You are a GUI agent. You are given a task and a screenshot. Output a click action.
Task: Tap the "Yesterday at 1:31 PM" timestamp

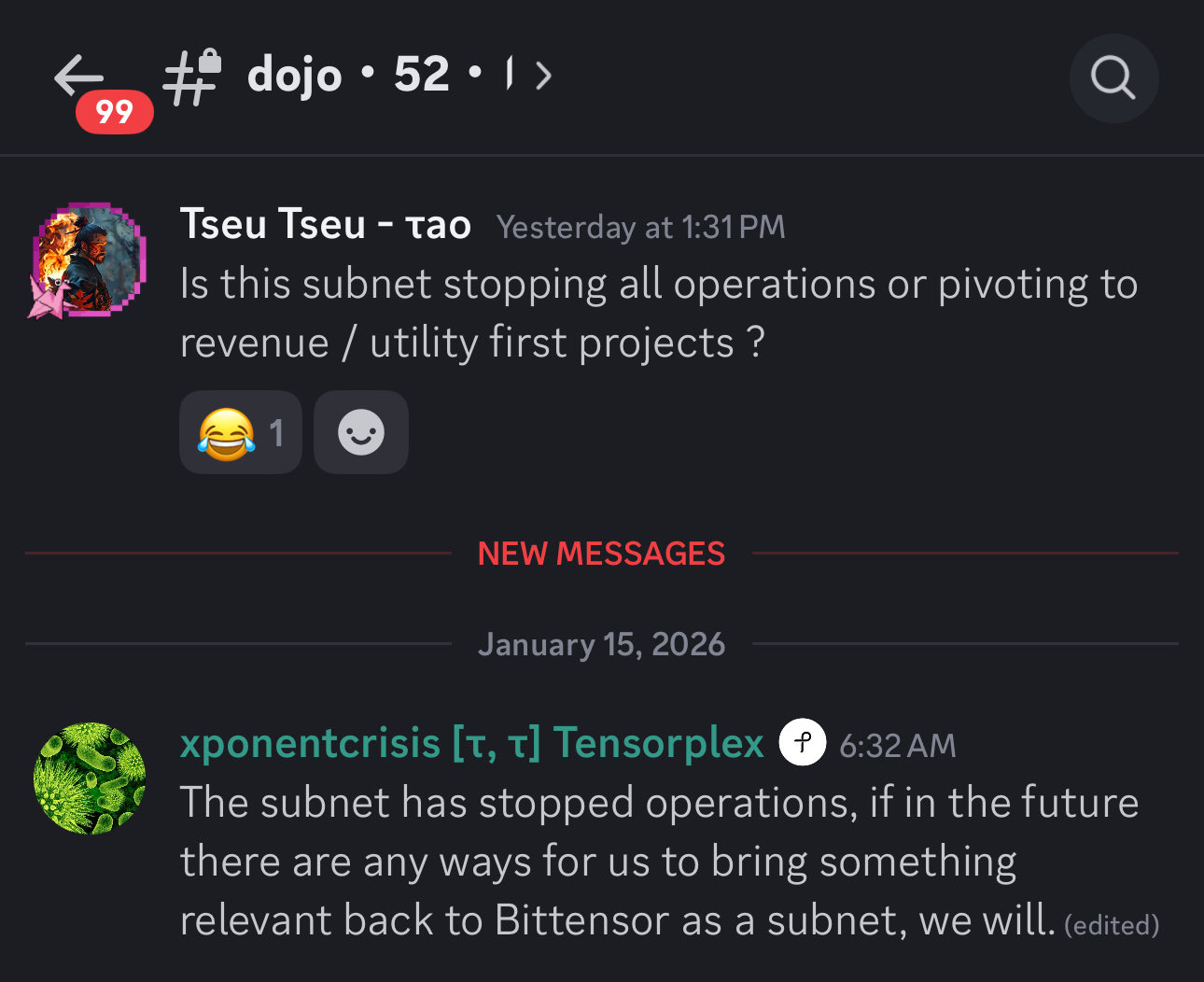640,227
